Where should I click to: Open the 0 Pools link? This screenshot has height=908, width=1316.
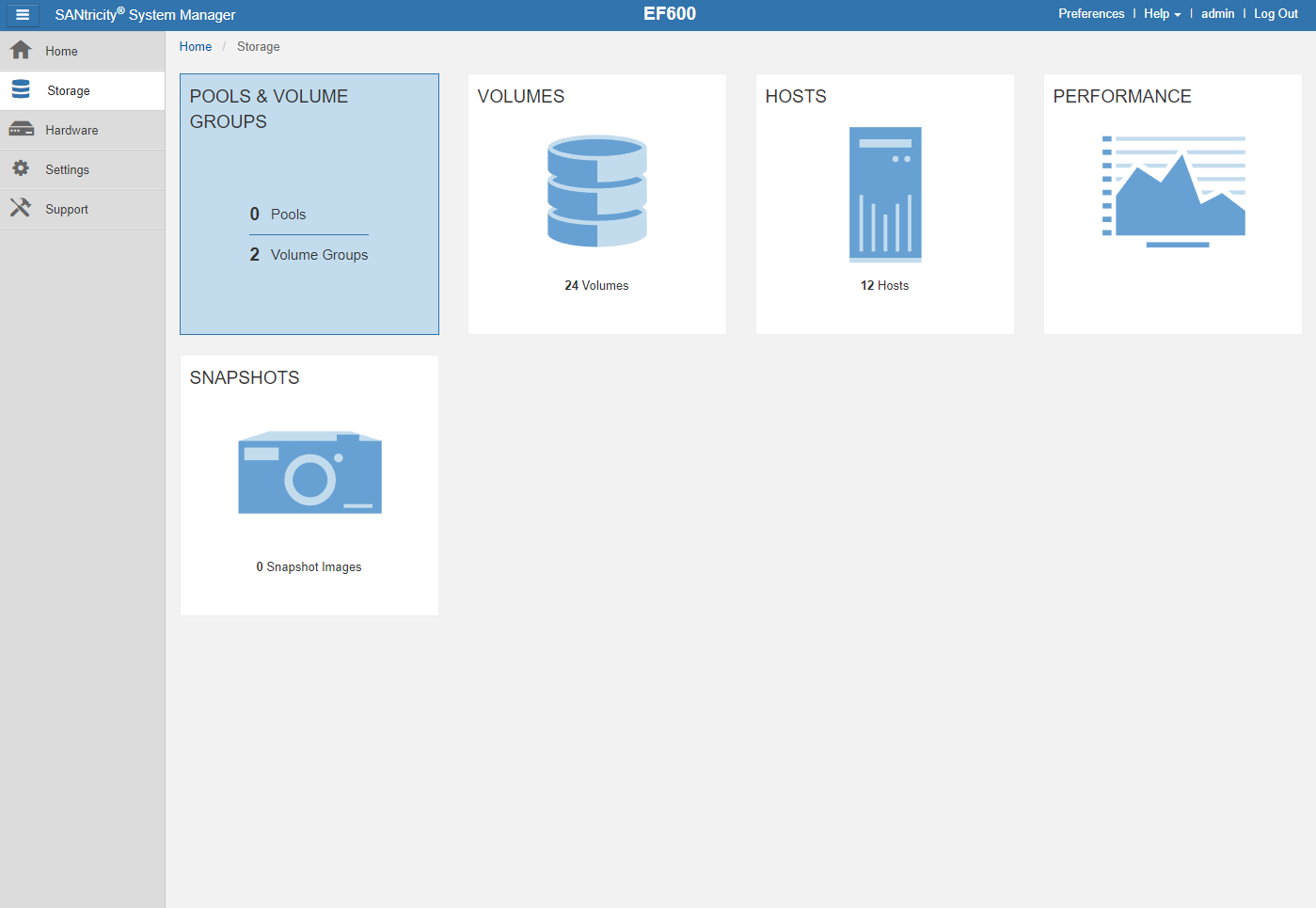pyautogui.click(x=278, y=215)
